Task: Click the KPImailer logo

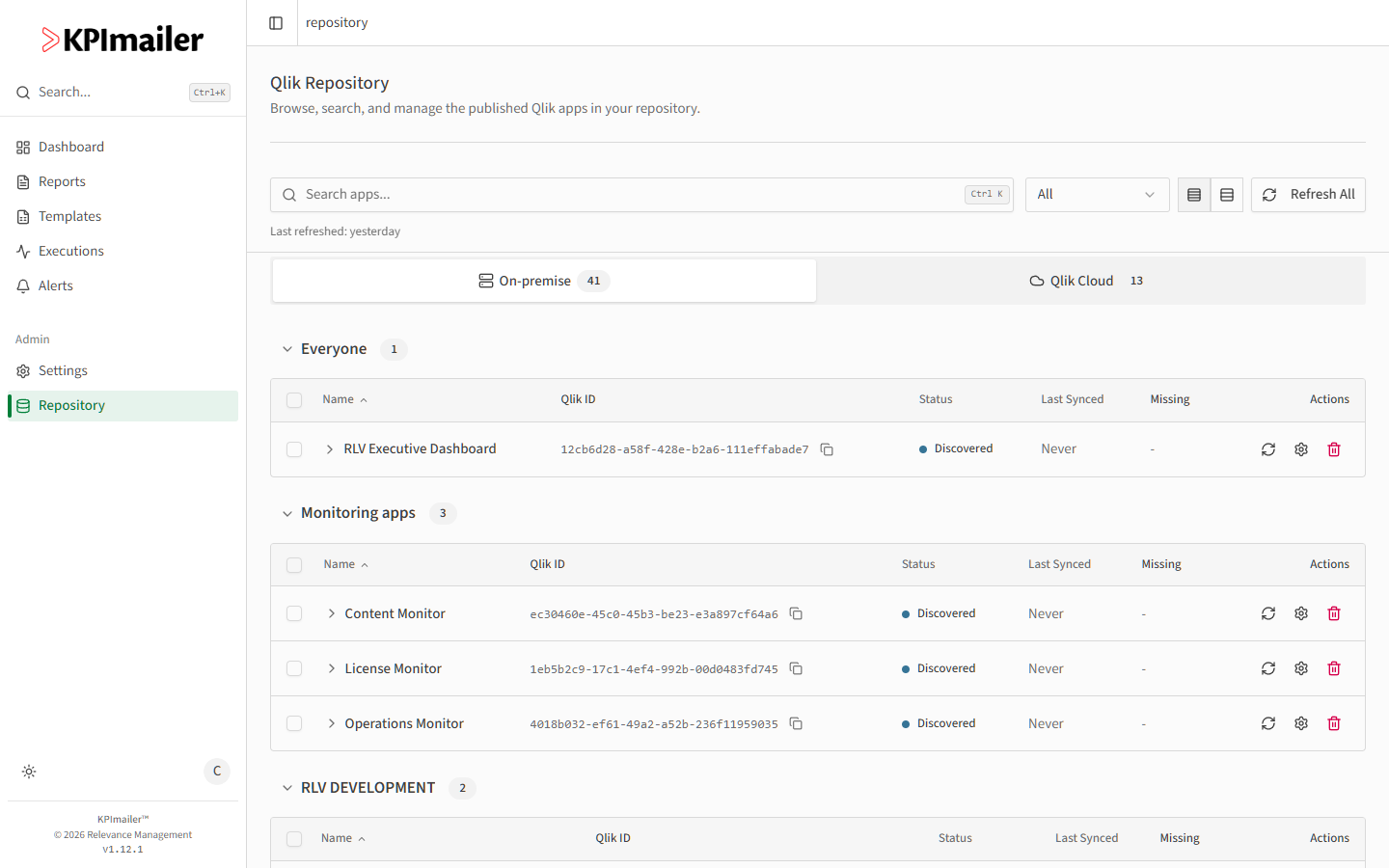Action: coord(123,40)
